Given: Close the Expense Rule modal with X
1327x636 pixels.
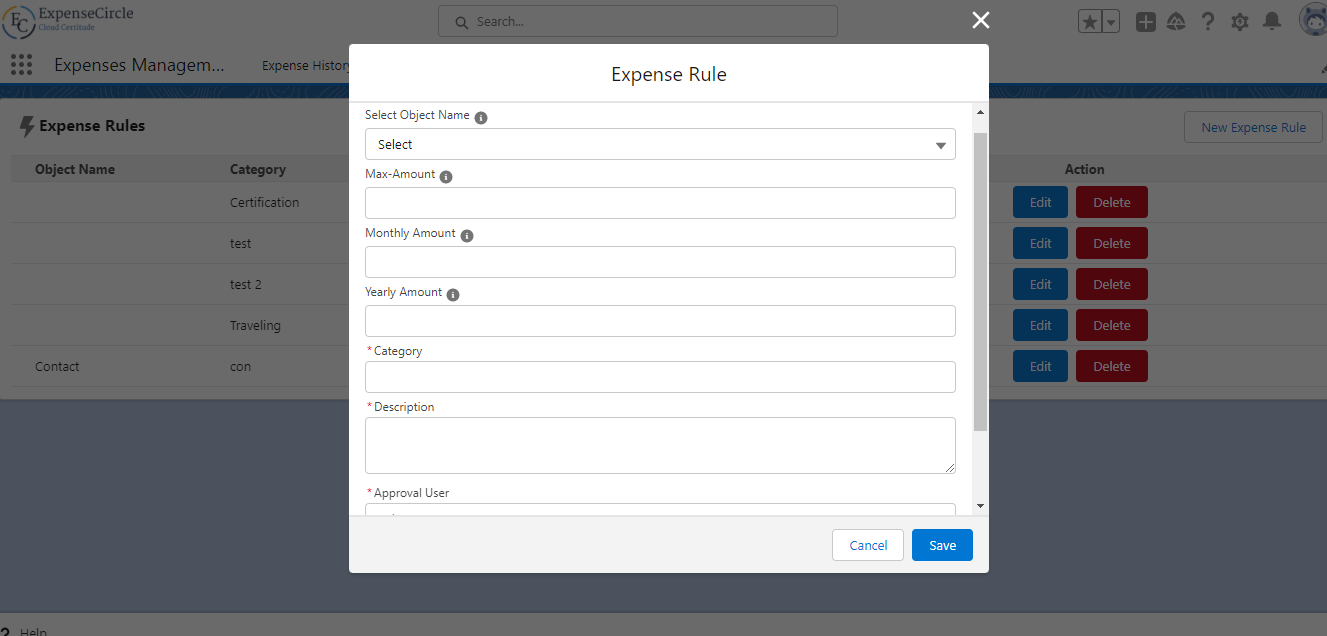Looking at the screenshot, I should 981,21.
